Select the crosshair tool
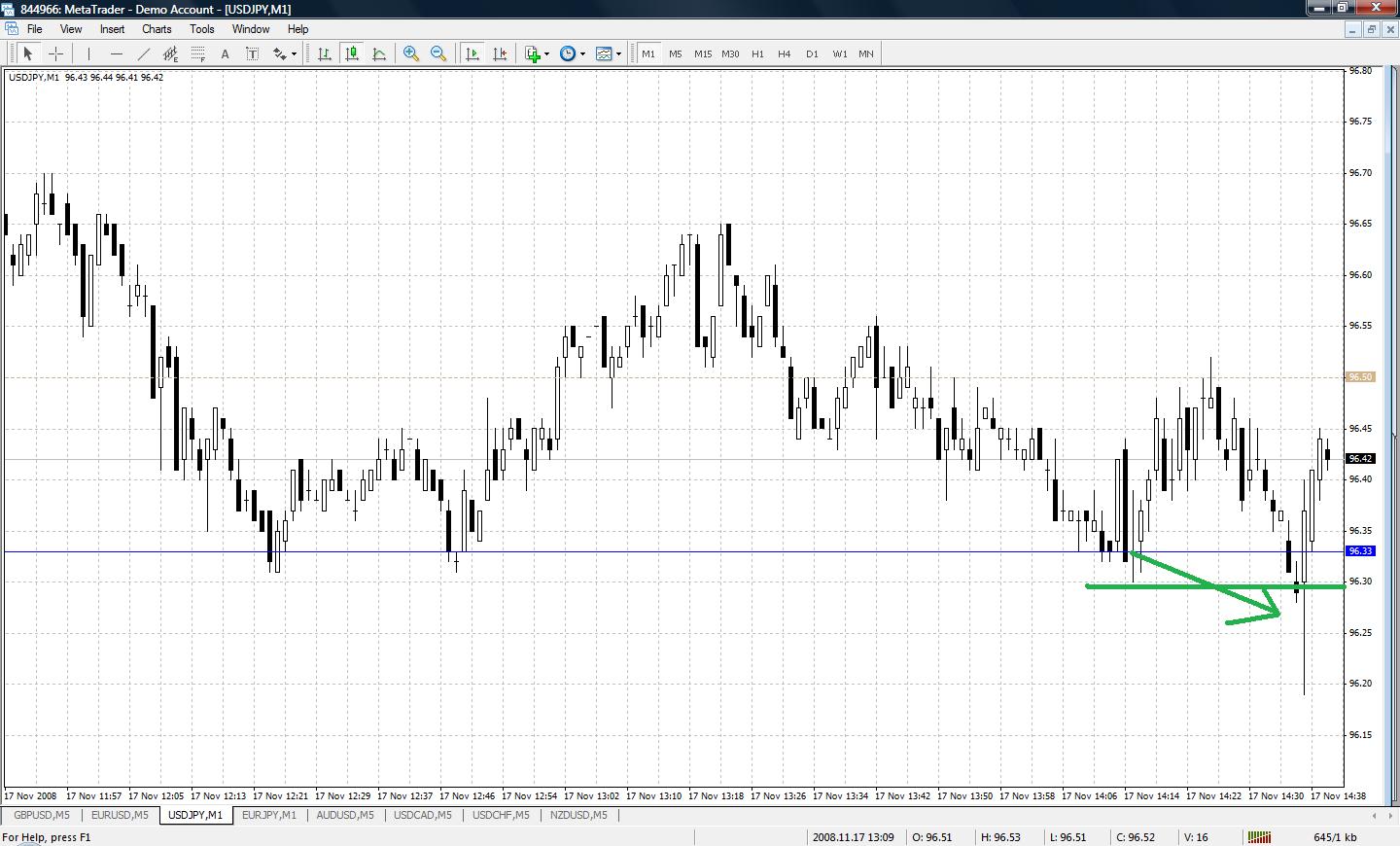1400x846 pixels. 56,54
